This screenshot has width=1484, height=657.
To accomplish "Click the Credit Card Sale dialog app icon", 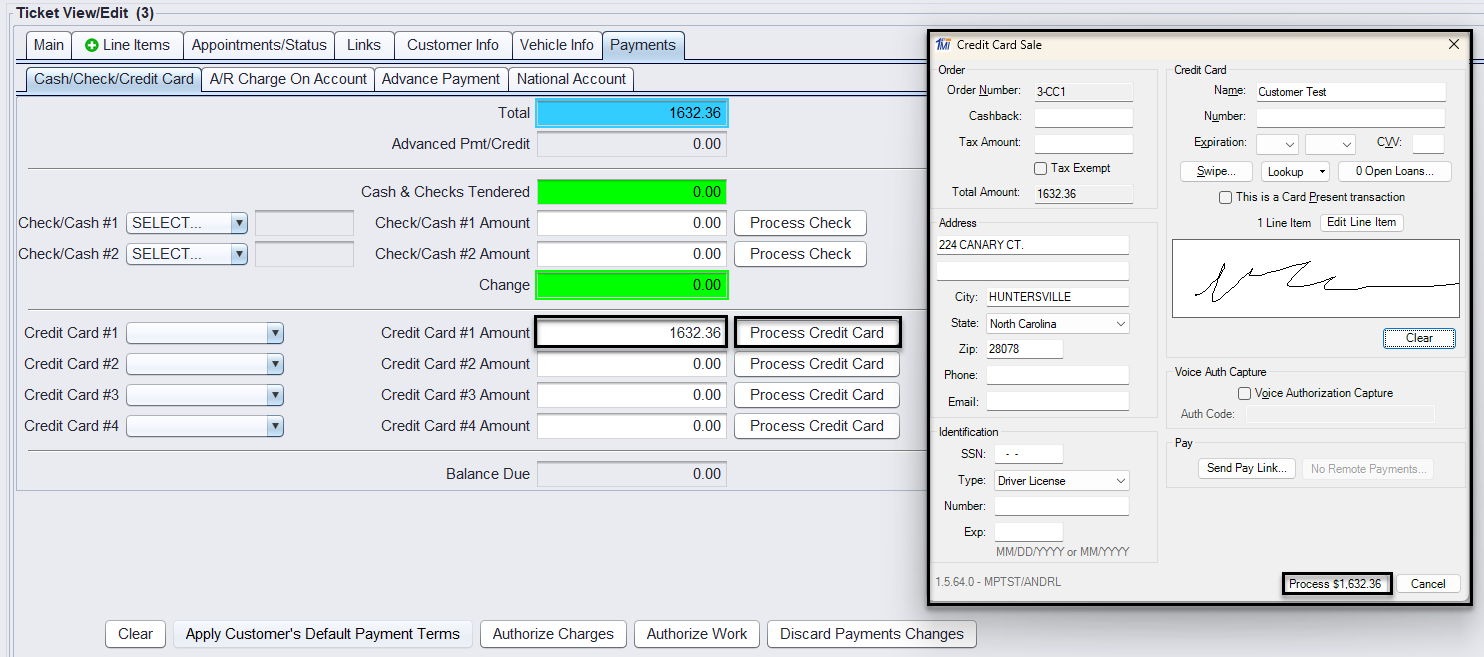I will point(943,45).
